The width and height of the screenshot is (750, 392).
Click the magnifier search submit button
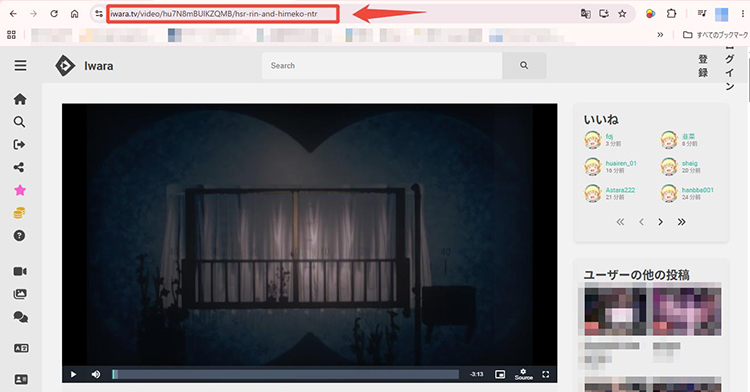click(524, 65)
